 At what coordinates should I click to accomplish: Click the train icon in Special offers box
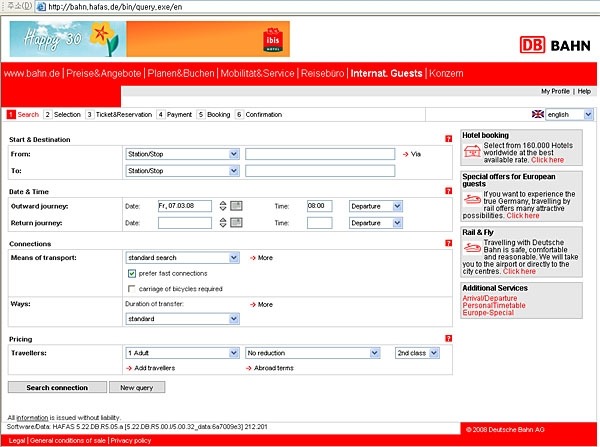472,199
